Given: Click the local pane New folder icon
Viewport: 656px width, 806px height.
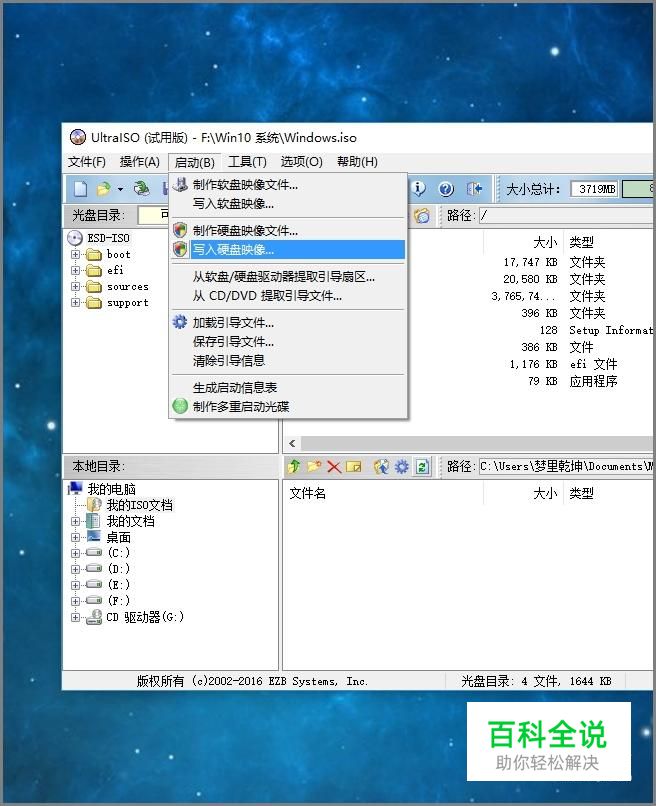Looking at the screenshot, I should click(x=314, y=466).
